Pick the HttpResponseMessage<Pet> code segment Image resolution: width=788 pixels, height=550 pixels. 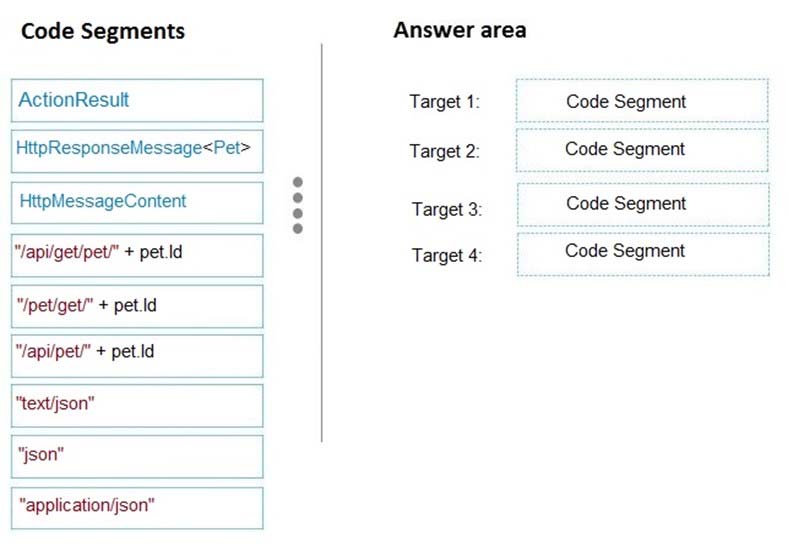pyautogui.click(x=137, y=151)
